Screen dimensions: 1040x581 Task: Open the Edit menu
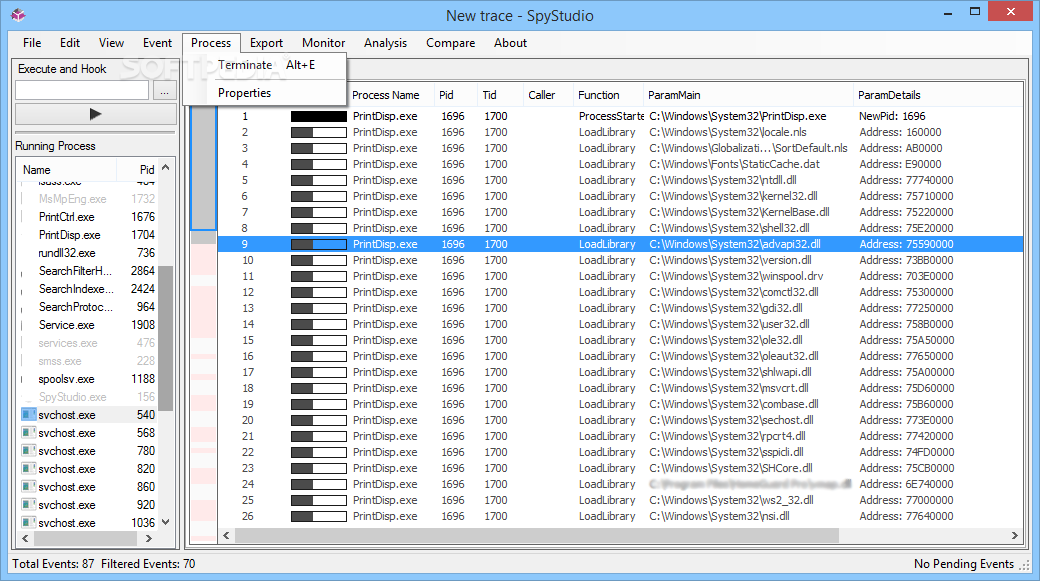[x=70, y=42]
